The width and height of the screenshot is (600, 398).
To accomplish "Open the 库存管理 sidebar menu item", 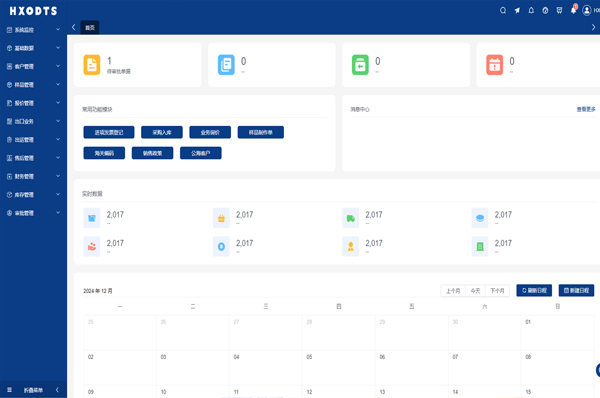I will click(x=33, y=194).
